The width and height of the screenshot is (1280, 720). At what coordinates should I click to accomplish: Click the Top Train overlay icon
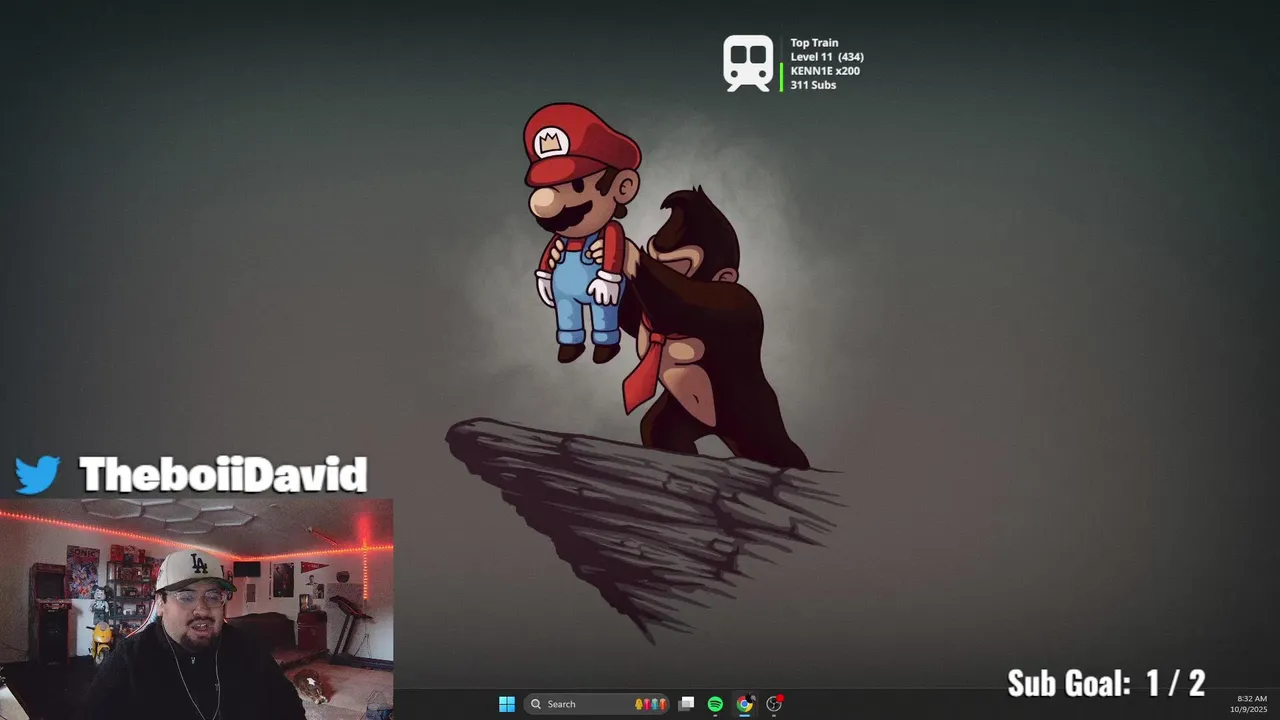click(x=749, y=64)
